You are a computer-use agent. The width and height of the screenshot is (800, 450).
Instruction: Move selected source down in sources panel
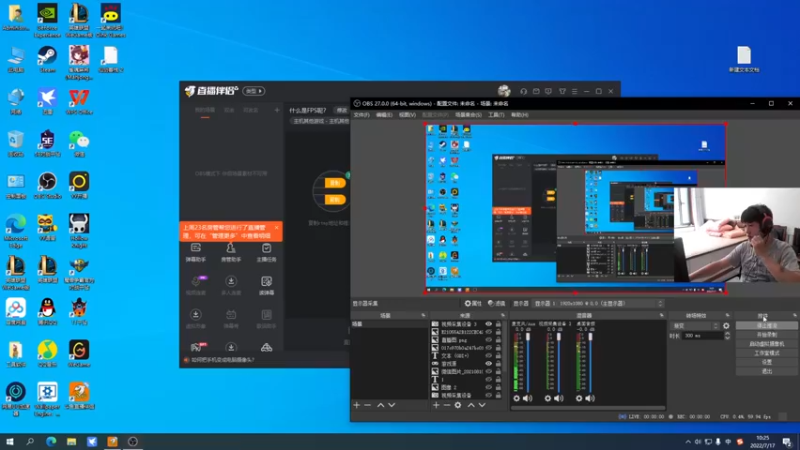pos(482,405)
